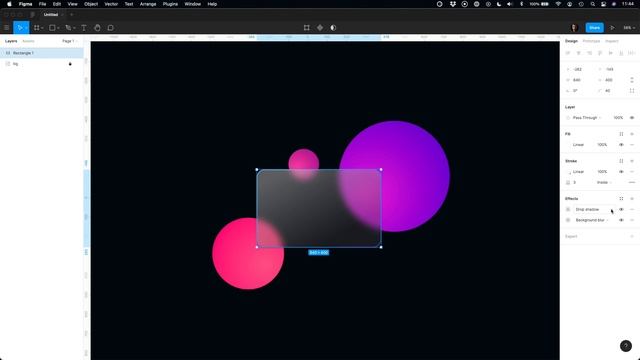Toggle lock on bg layer
Viewport: 640px width, 360px height.
[70, 64]
